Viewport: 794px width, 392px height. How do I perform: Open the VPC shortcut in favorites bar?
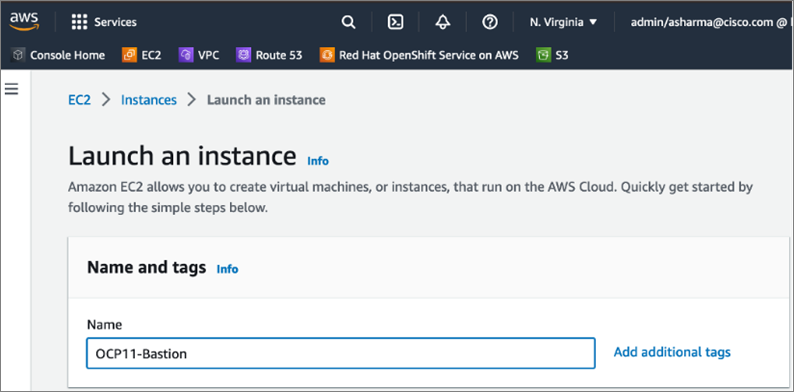pyautogui.click(x=199, y=55)
